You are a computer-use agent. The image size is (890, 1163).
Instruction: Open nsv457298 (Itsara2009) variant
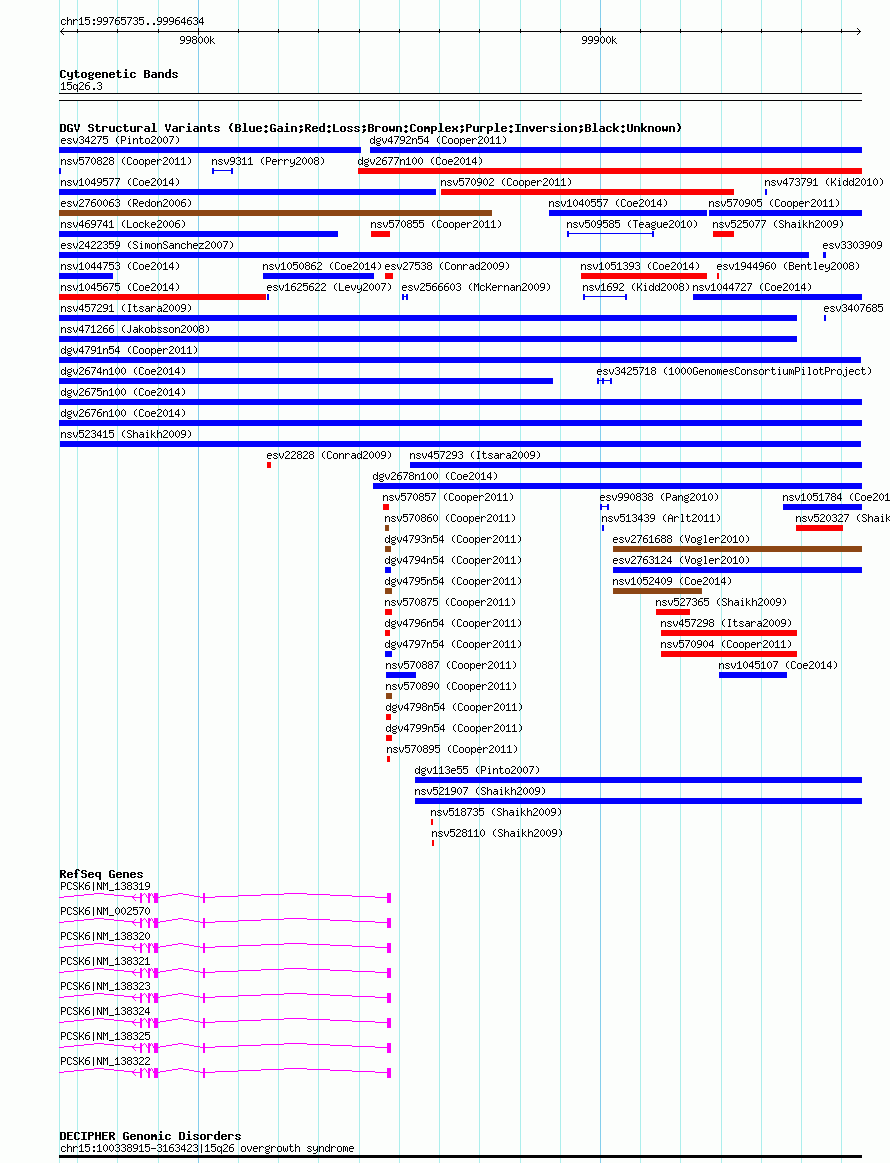726,623
